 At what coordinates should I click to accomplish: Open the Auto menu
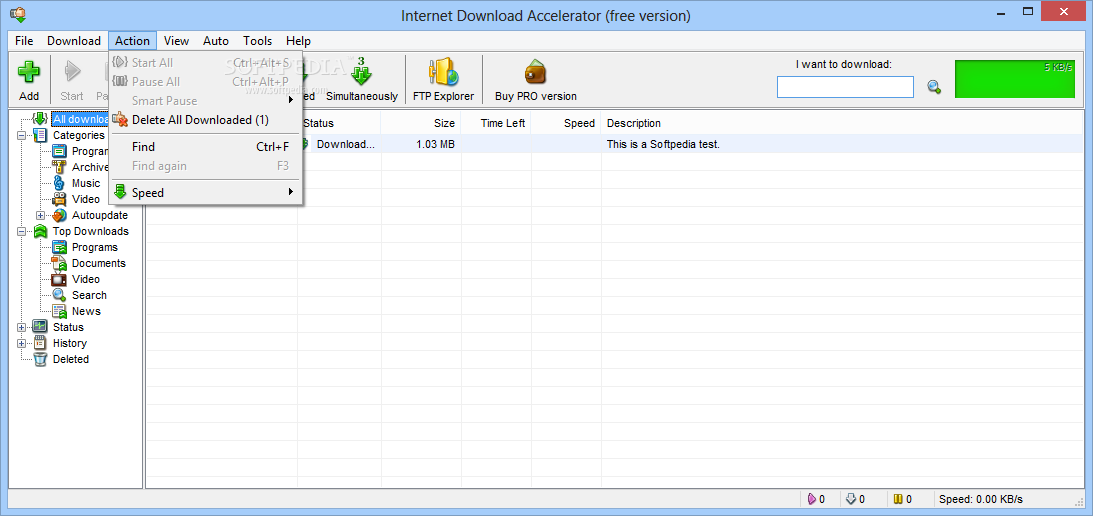(x=216, y=40)
